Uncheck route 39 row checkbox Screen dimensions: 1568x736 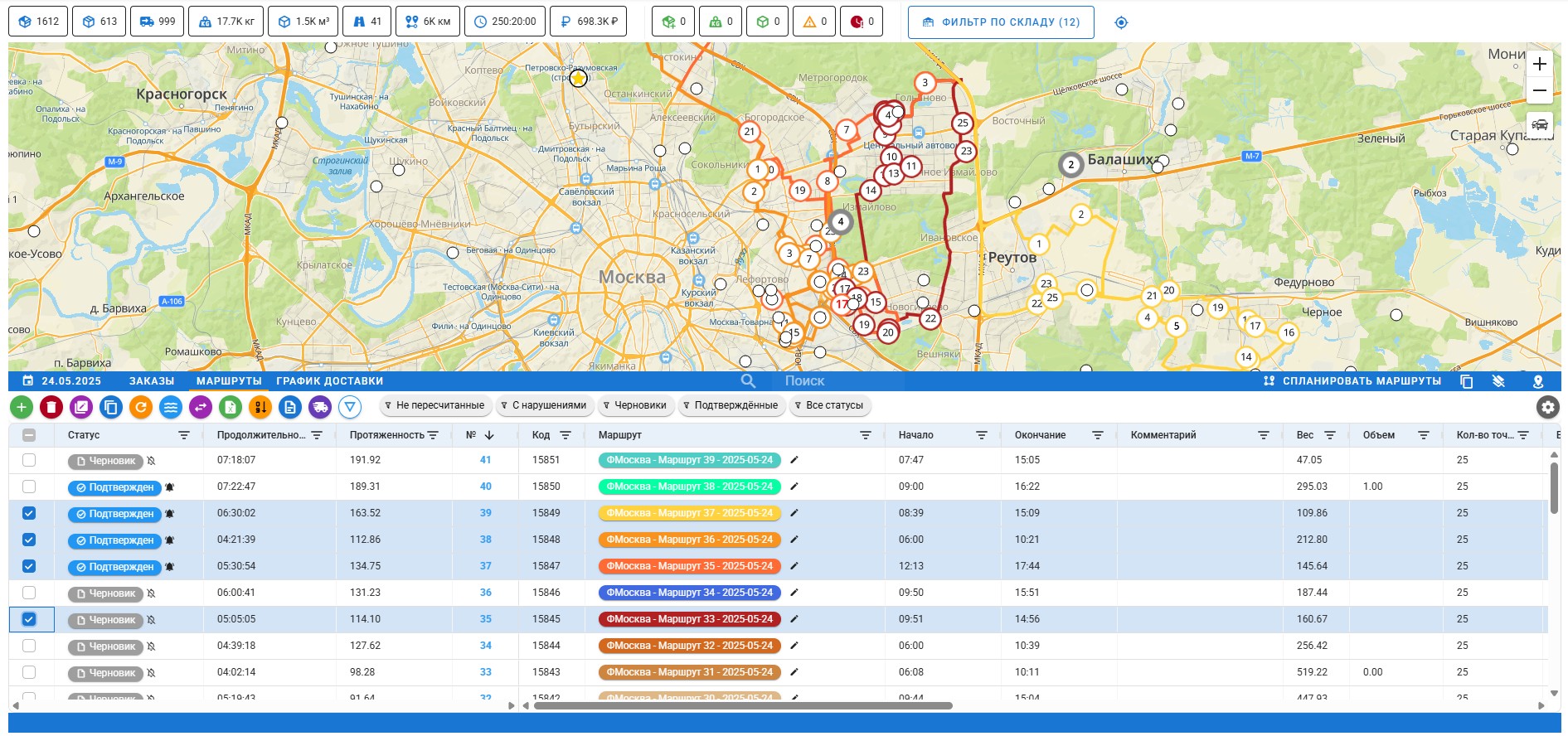(x=29, y=513)
